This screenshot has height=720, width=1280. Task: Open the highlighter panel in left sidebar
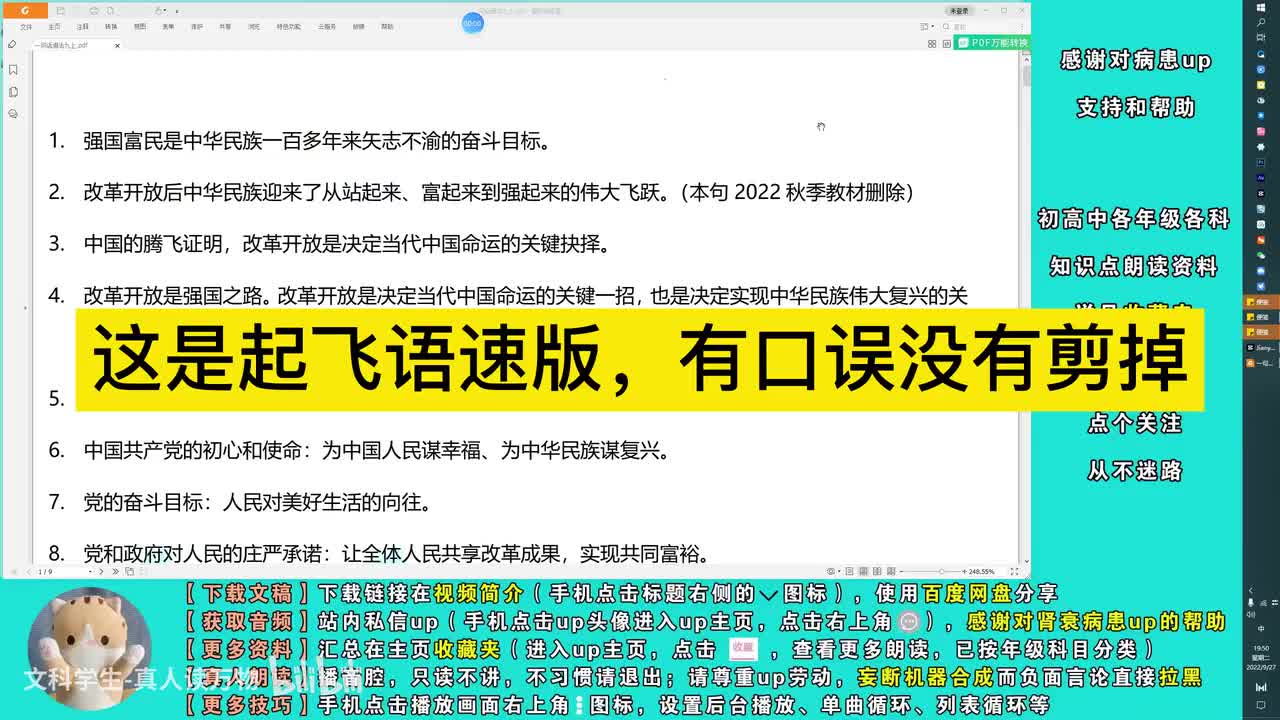tap(12, 45)
